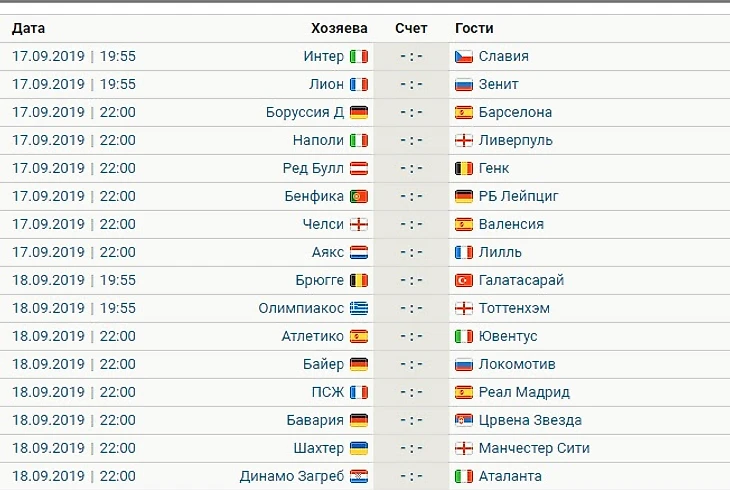Open the Барселона team link
Image resolution: width=730 pixels, height=490 pixels.
(516, 113)
